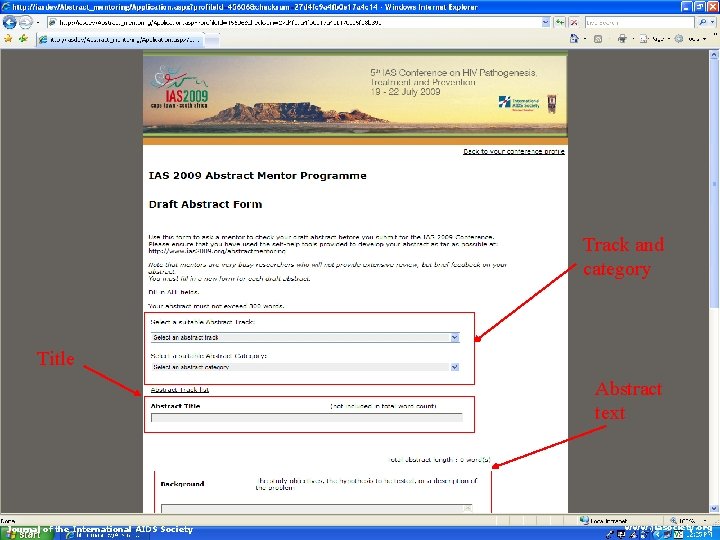The height and width of the screenshot is (540, 720).
Task: Click the International AIDS Society logo
Action: click(519, 103)
